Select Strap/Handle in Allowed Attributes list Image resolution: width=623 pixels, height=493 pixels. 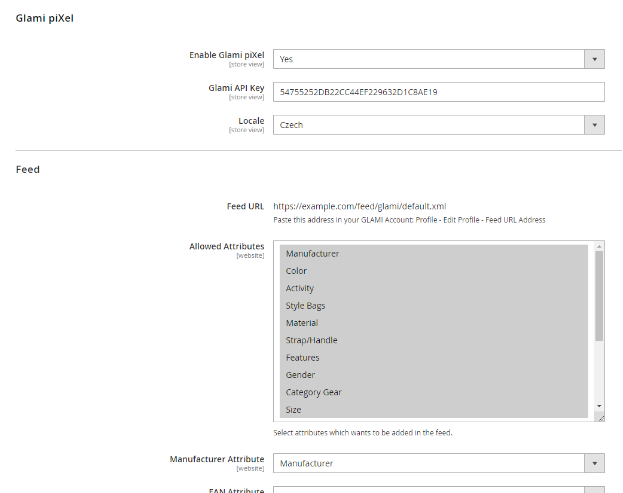[x=433, y=340]
